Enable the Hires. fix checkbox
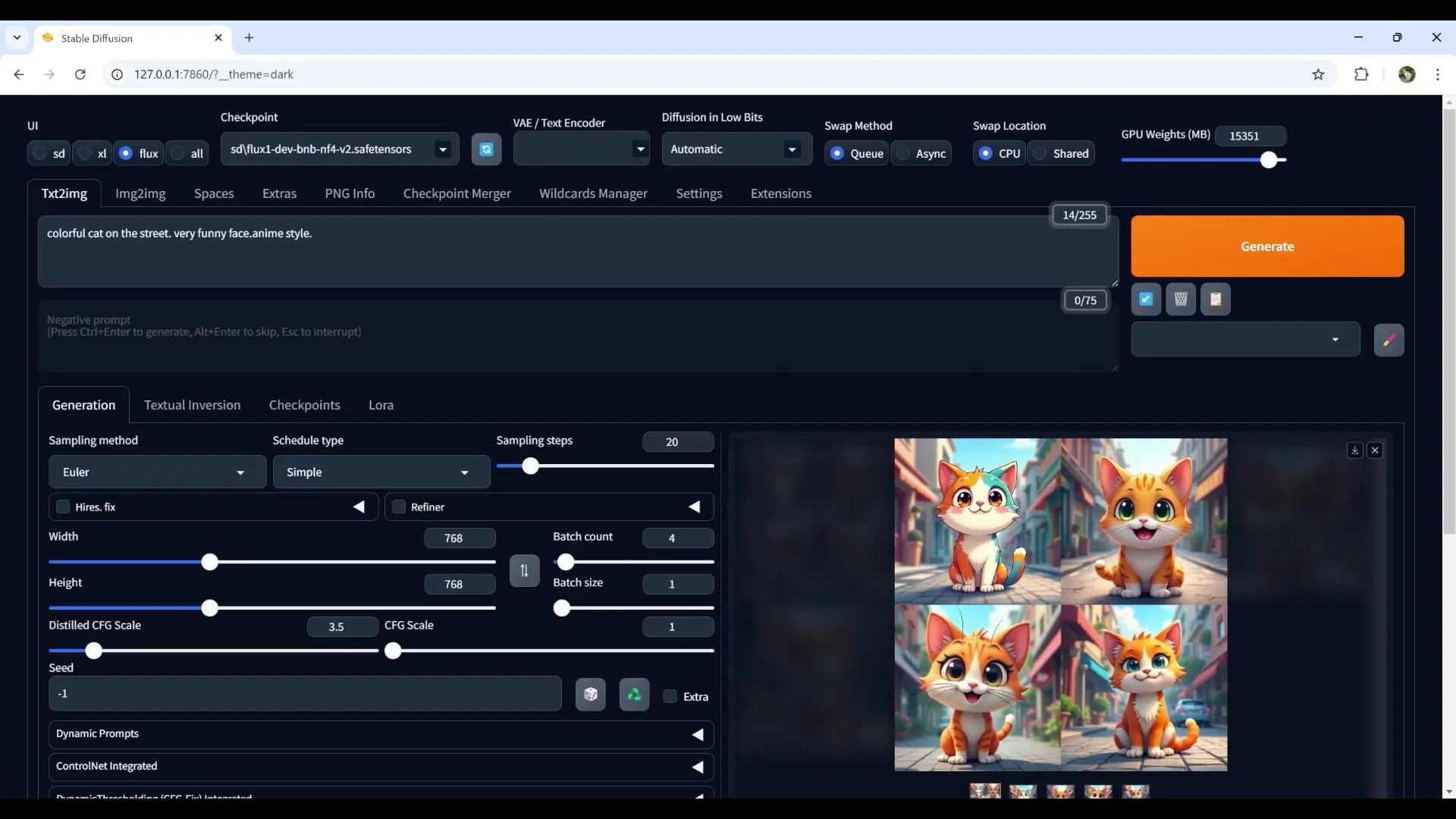The height and width of the screenshot is (819, 1456). [x=63, y=507]
